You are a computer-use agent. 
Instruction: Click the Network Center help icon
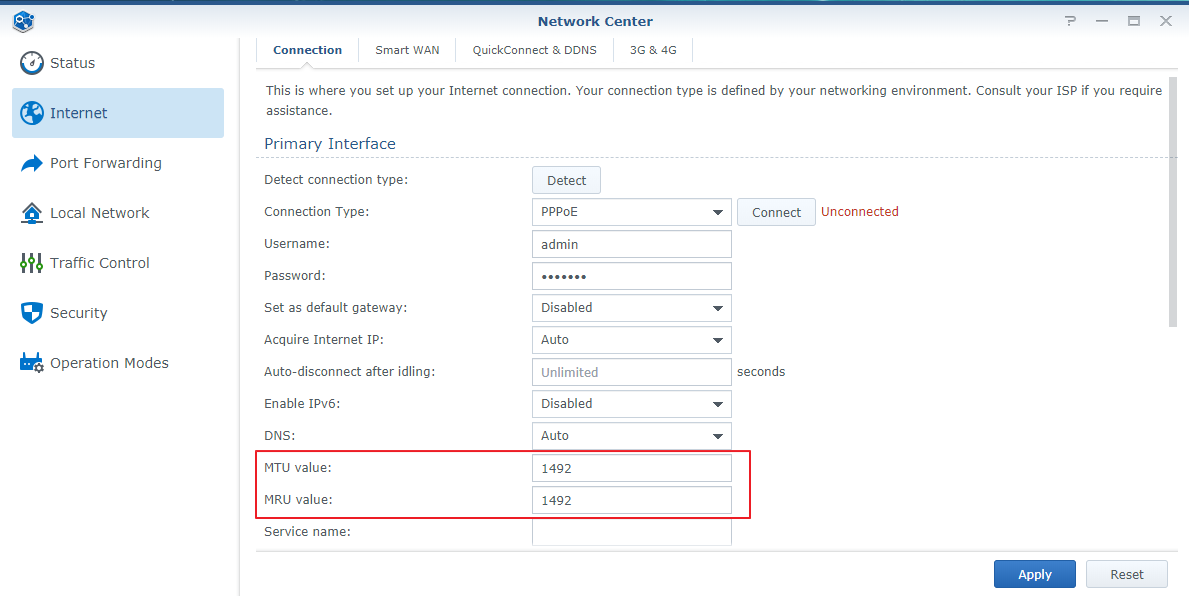tap(1070, 20)
